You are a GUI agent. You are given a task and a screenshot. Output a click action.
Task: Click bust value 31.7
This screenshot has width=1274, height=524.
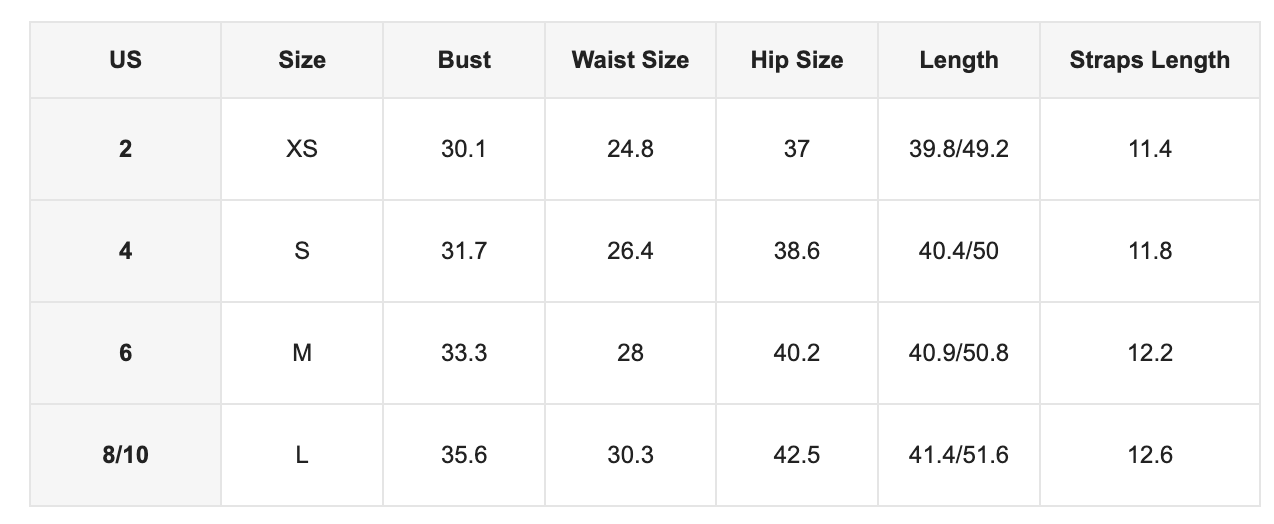point(464,251)
